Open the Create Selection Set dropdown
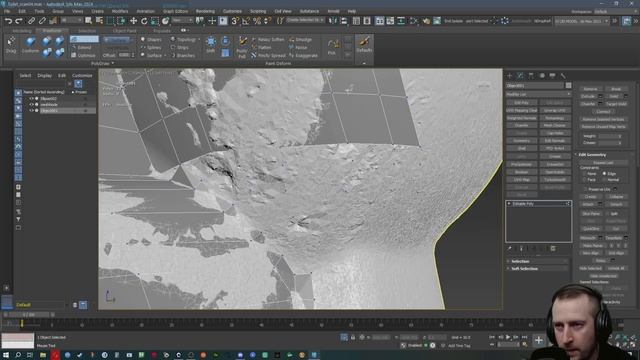The width and height of the screenshot is (640, 360). [x=305, y=20]
